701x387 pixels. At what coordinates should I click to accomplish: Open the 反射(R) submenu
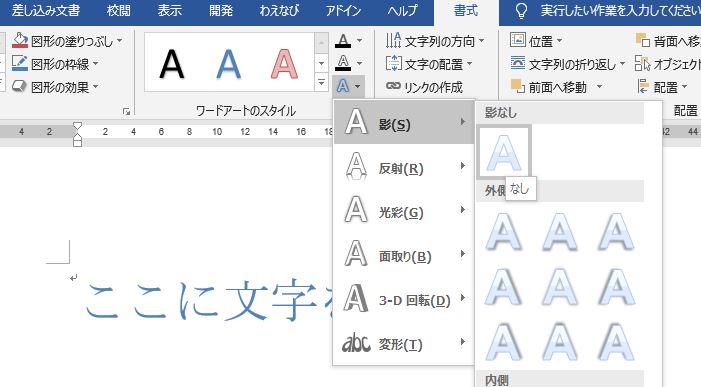tap(404, 166)
